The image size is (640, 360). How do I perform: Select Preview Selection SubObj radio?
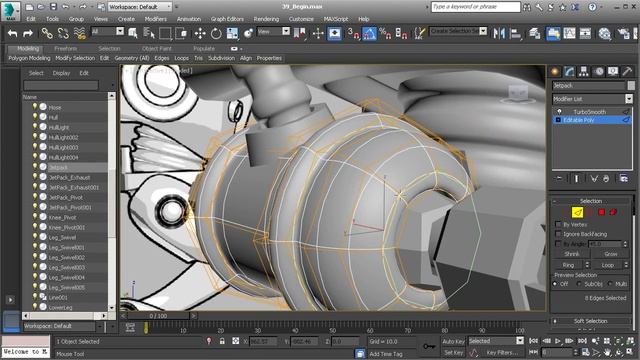click(x=579, y=284)
